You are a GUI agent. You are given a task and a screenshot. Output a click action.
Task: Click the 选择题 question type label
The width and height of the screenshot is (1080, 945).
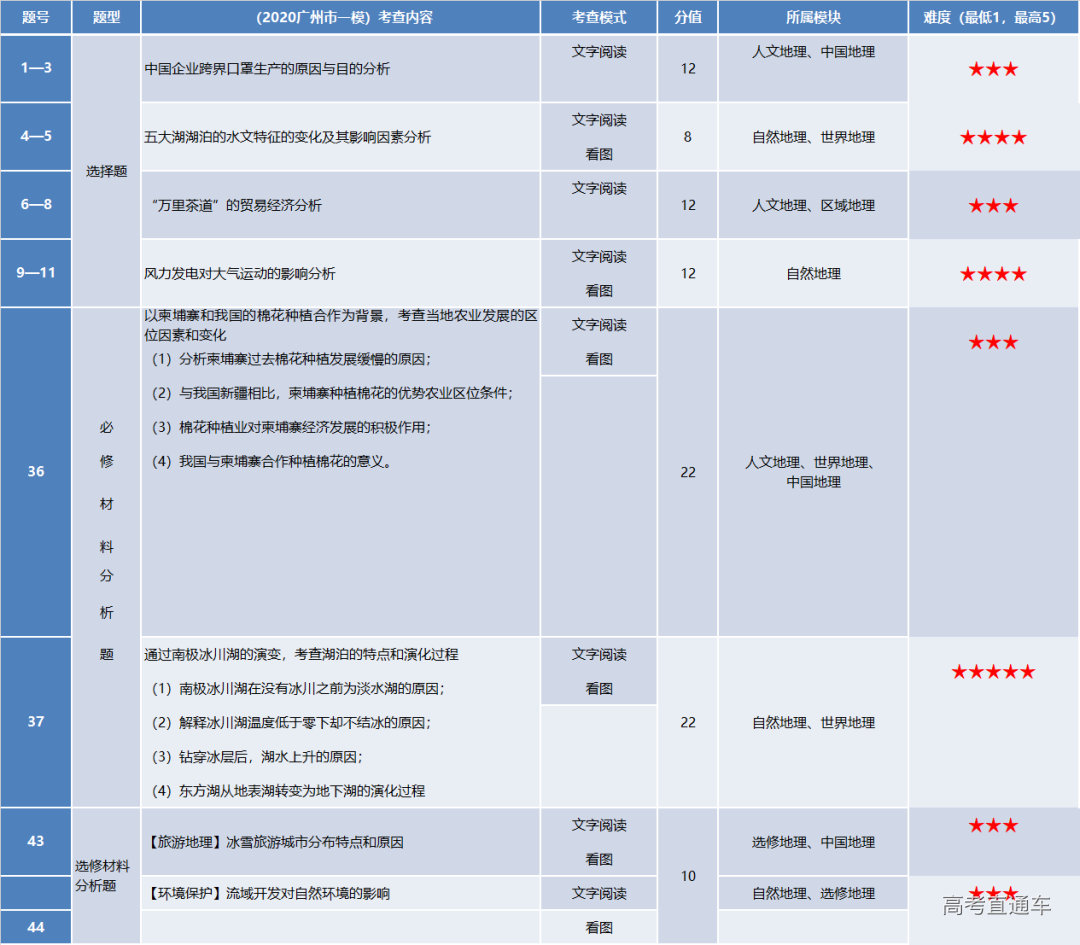pyautogui.click(x=106, y=170)
